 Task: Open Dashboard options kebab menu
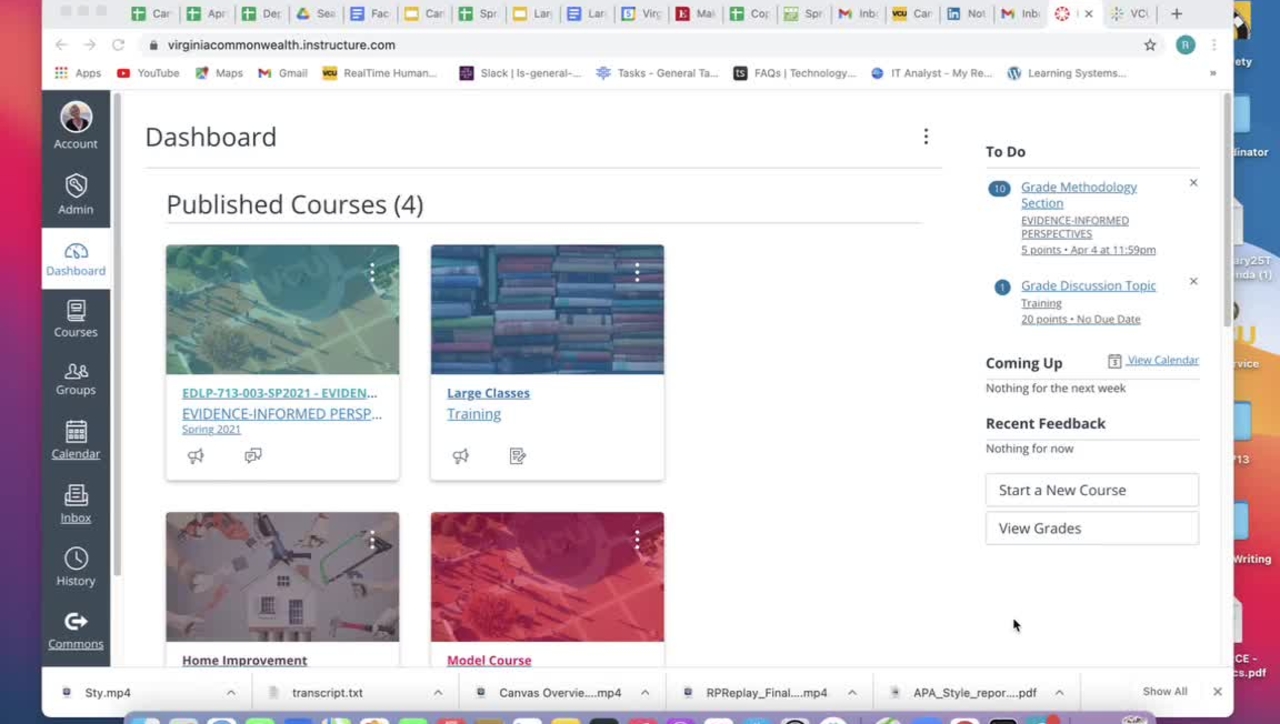926,137
